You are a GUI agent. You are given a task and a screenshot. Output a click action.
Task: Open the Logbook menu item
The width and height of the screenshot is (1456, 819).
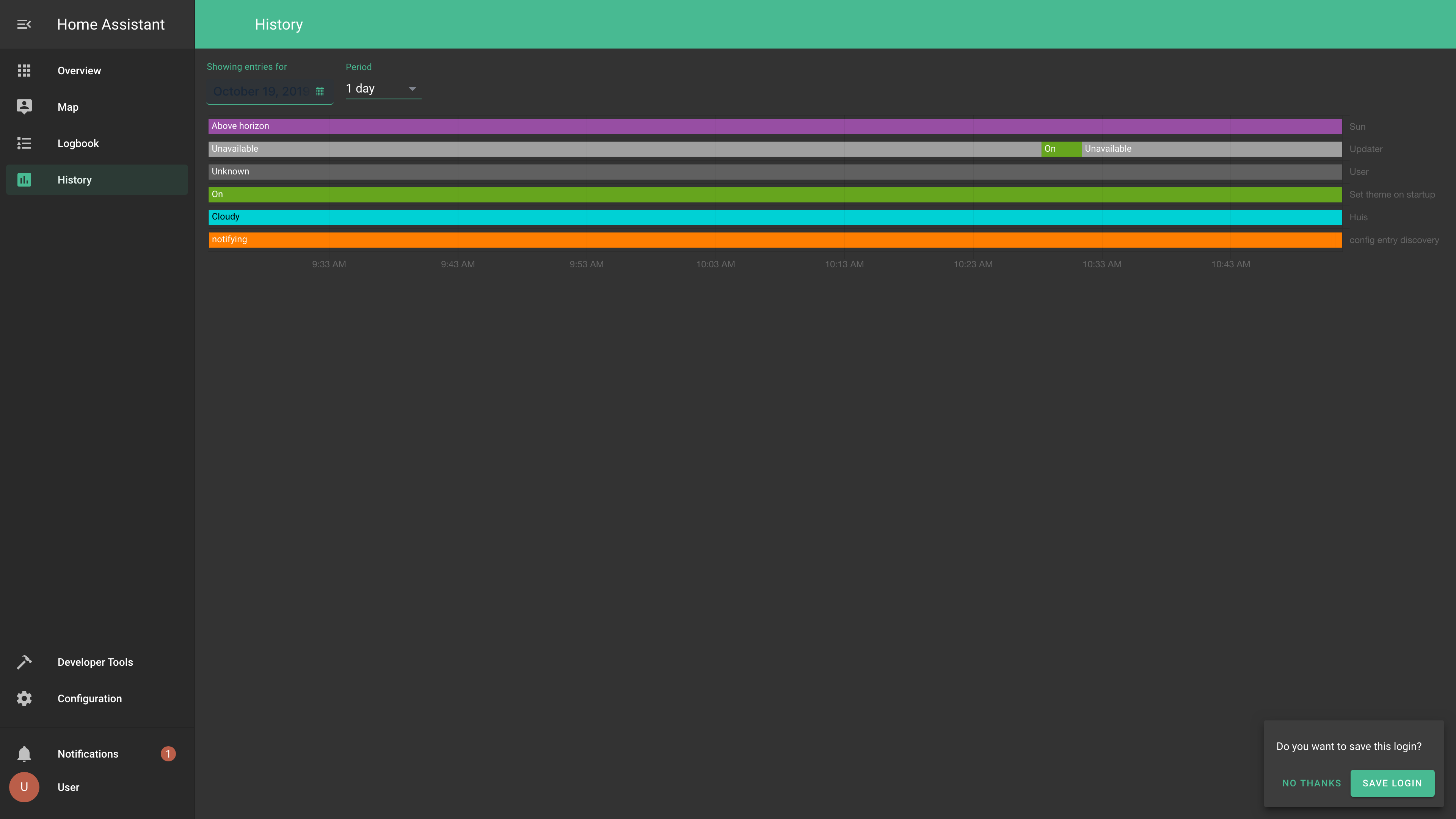click(78, 144)
